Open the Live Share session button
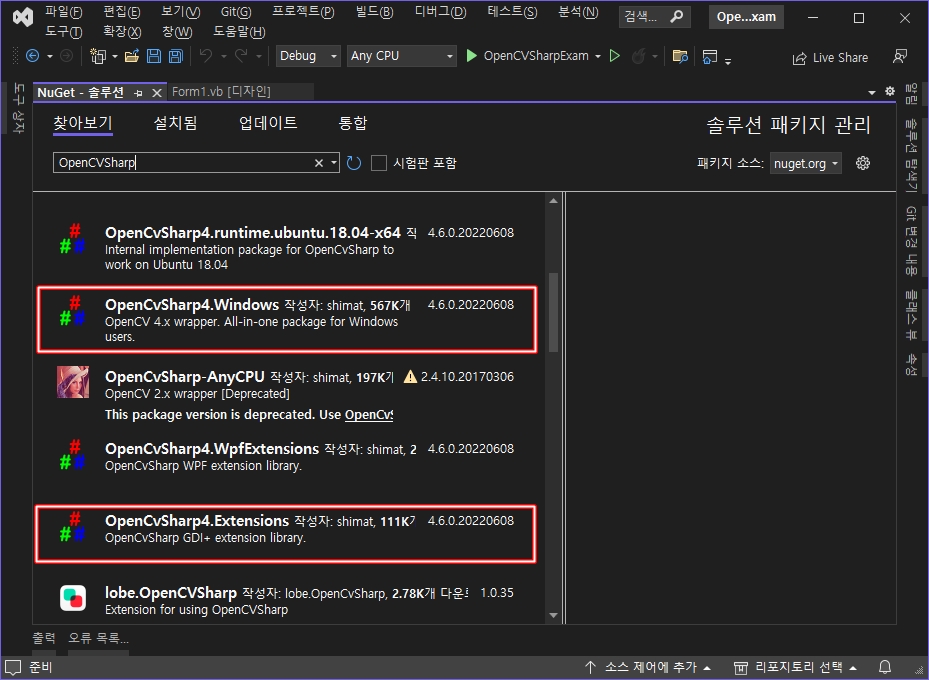Screen dimensions: 929x680 pos(831,57)
